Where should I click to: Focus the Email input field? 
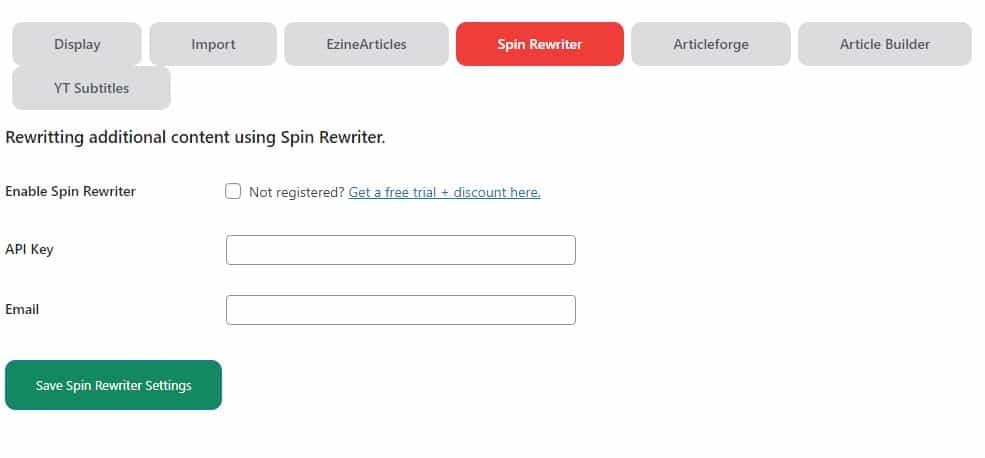point(401,310)
